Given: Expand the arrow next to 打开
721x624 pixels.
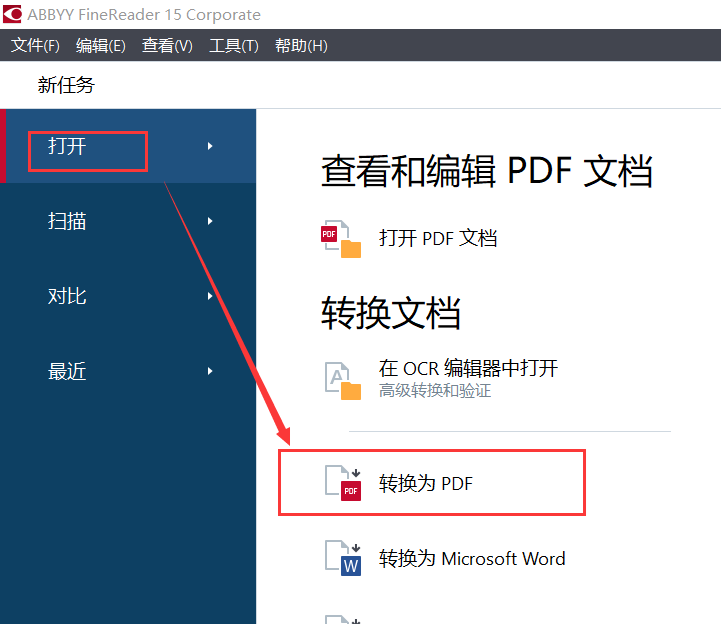Looking at the screenshot, I should [x=210, y=146].
